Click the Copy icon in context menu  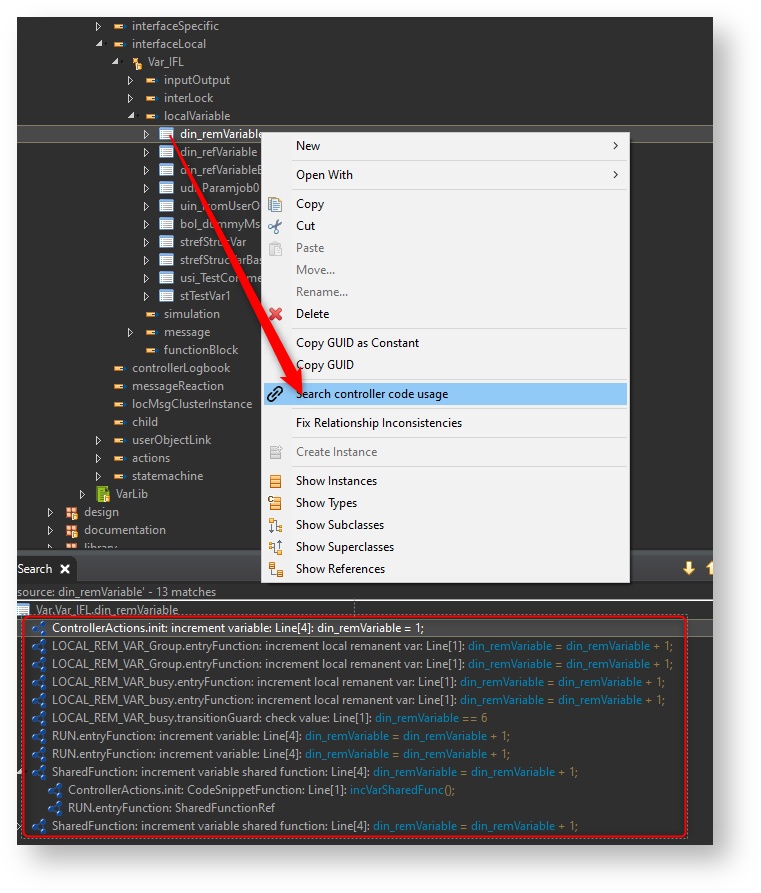tap(275, 204)
